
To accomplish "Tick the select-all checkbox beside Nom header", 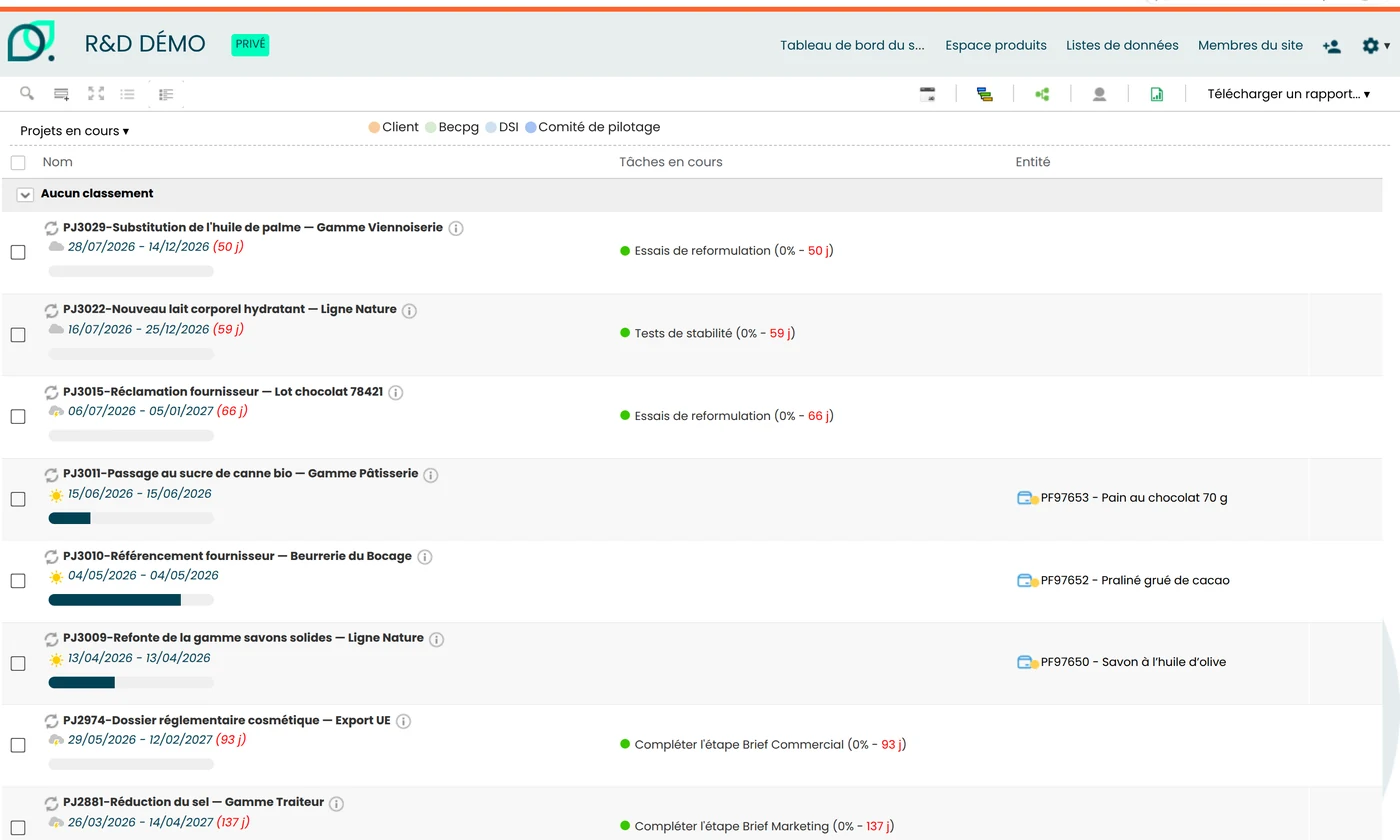I will (x=18, y=163).
